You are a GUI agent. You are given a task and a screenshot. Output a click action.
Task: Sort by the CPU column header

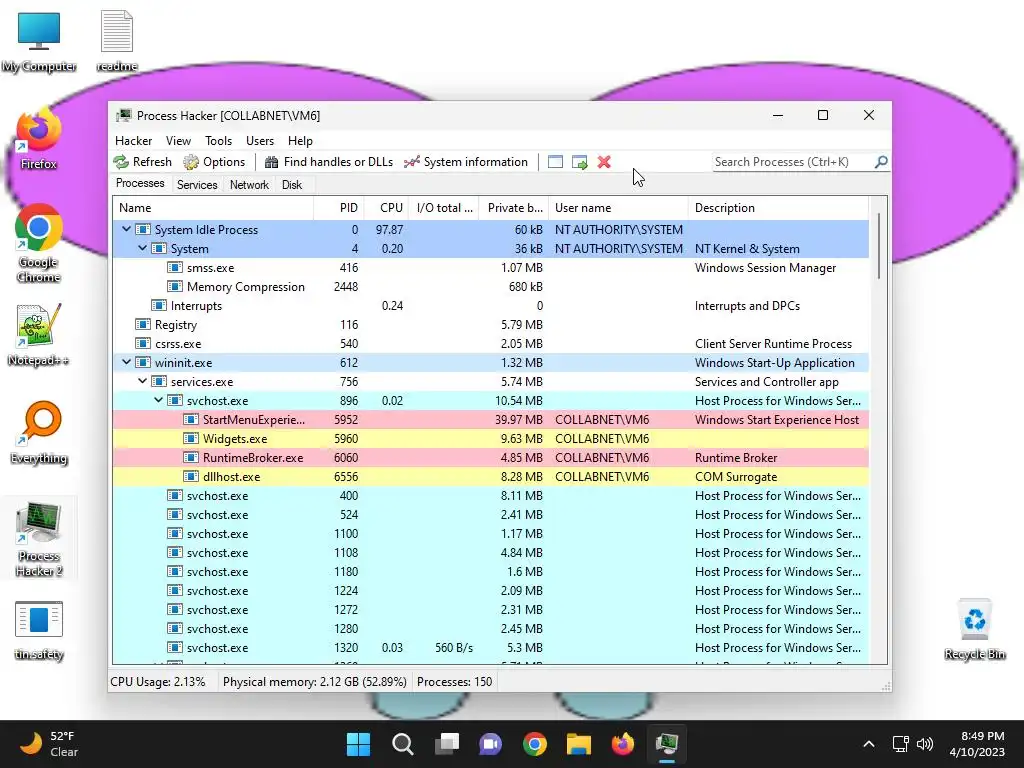[387, 208]
